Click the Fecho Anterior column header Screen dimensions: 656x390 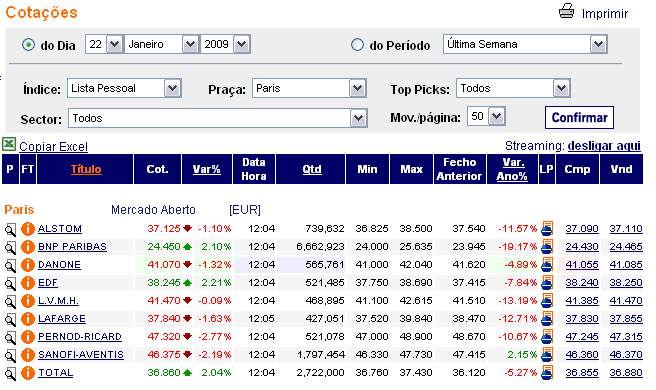(459, 169)
